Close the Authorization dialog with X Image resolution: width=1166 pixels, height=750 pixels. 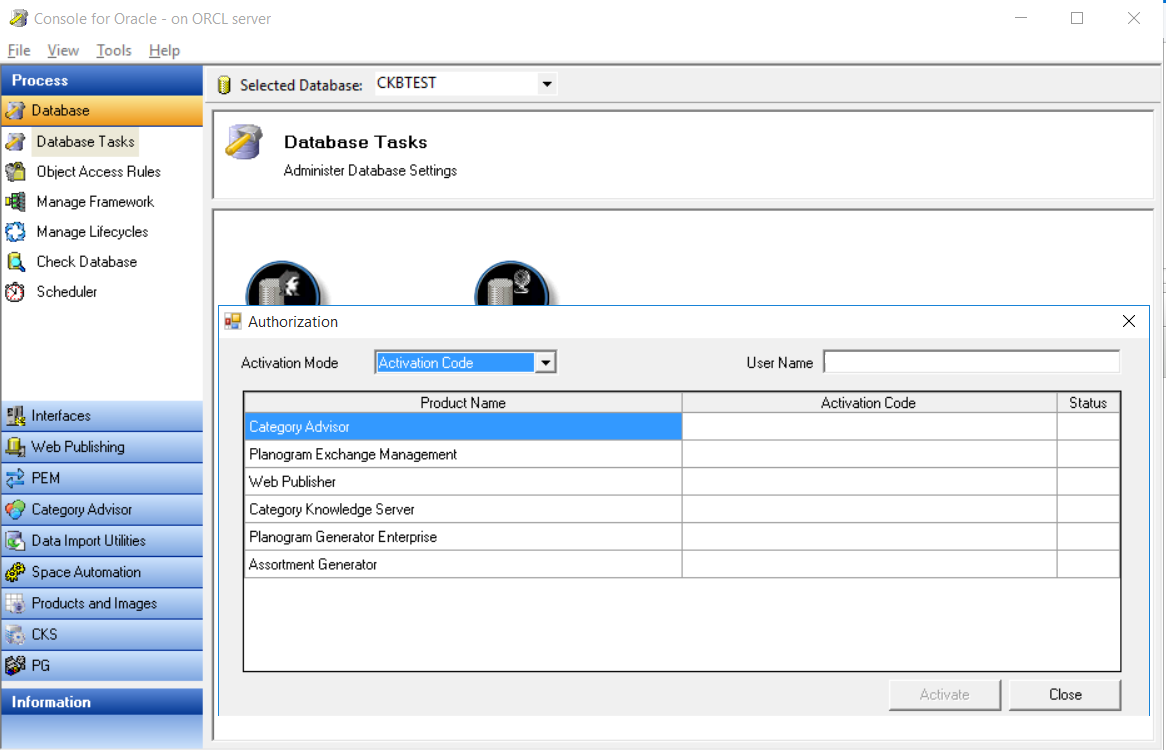pos(1129,321)
